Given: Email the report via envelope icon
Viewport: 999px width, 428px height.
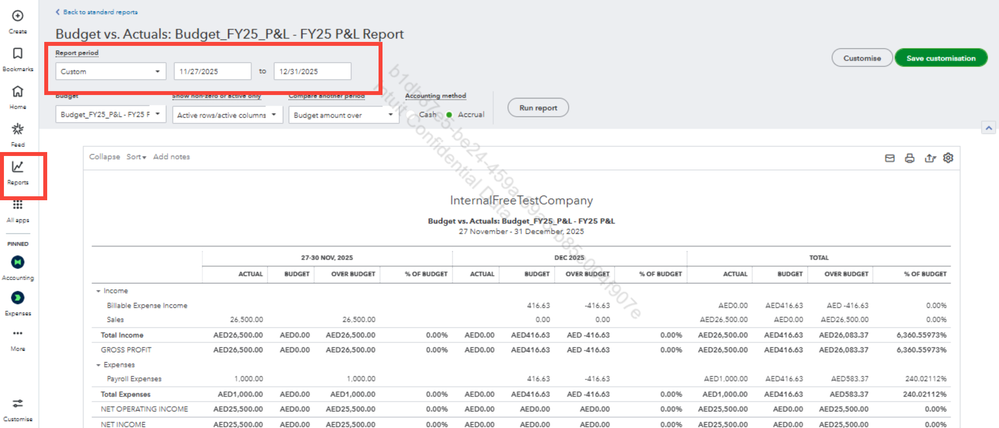Looking at the screenshot, I should [x=890, y=158].
